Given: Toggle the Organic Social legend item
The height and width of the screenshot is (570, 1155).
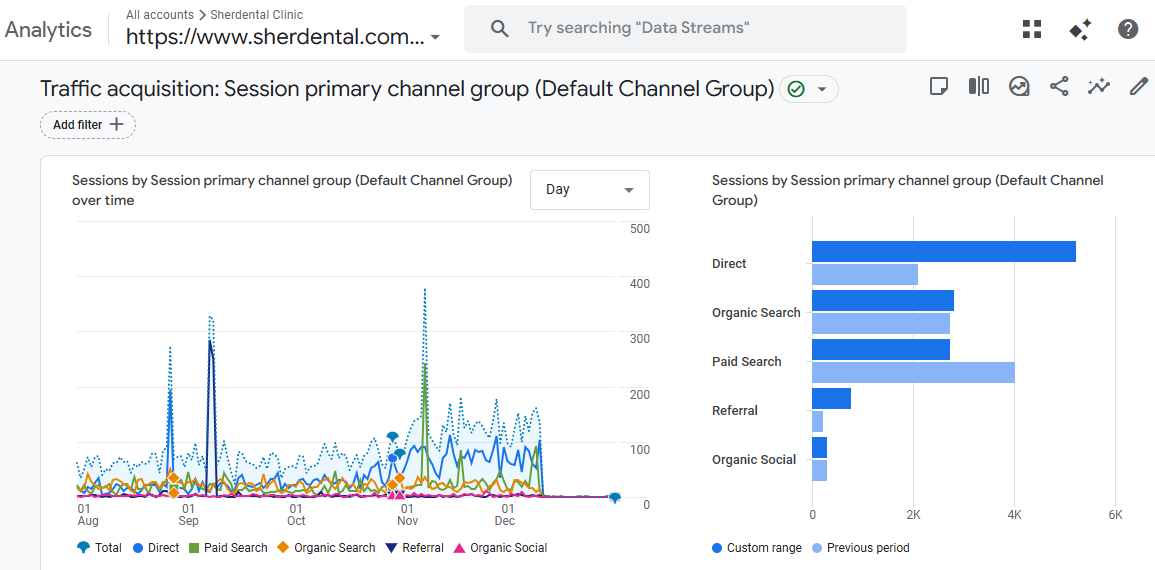Looking at the screenshot, I should click(x=500, y=548).
